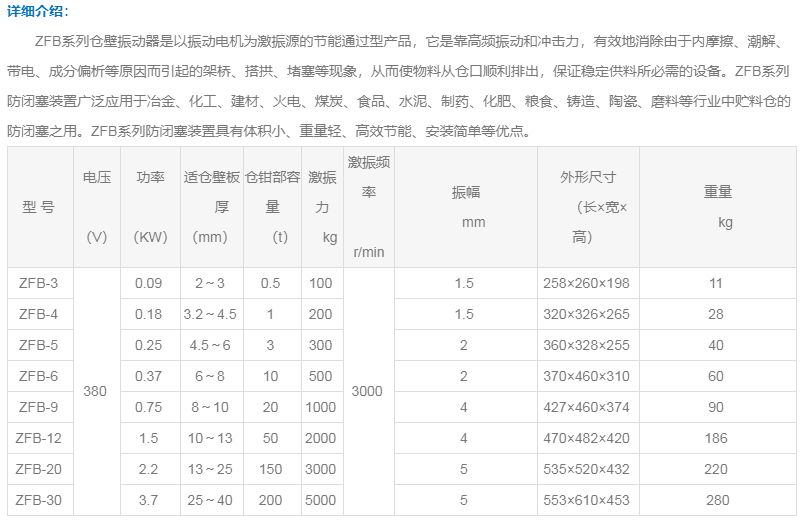
Task: Click the ZFB-12 model name
Action: pos(39,438)
